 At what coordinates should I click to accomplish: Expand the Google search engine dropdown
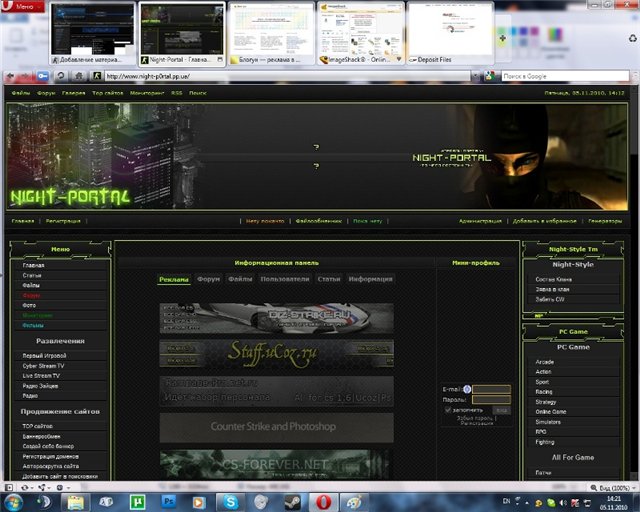pyautogui.click(x=492, y=76)
